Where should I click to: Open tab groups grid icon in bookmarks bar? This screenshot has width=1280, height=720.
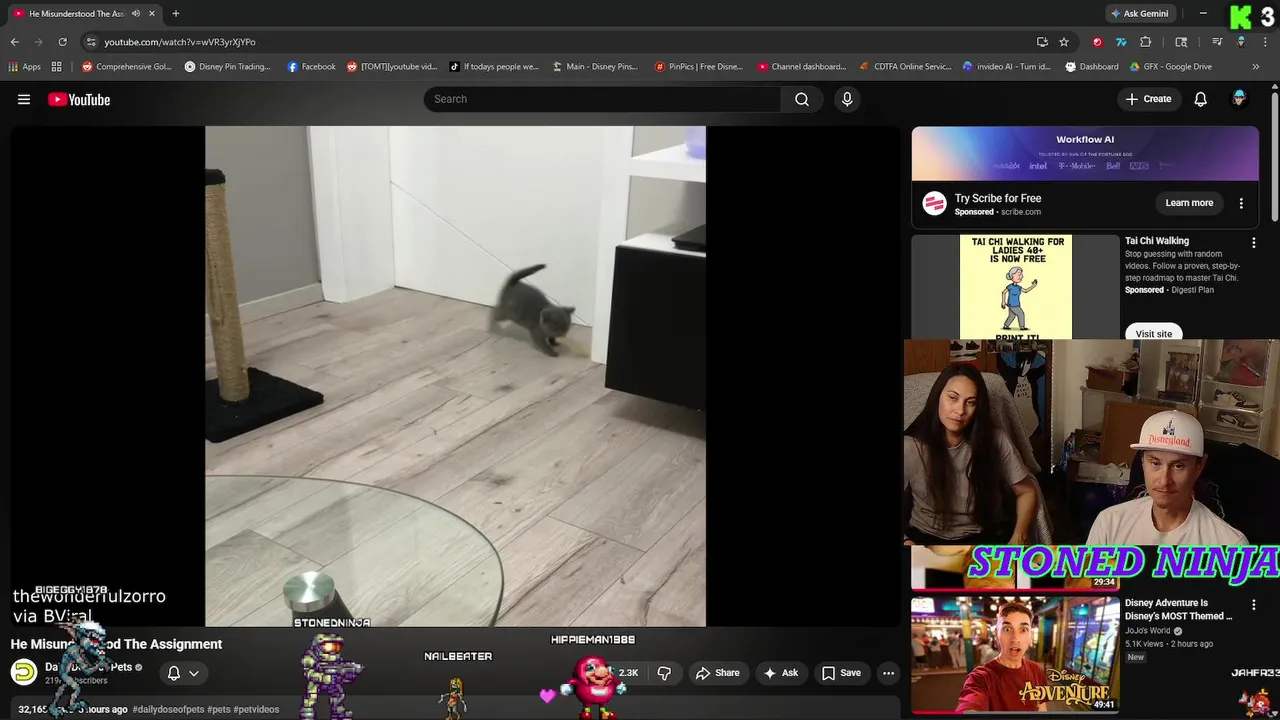coord(57,67)
